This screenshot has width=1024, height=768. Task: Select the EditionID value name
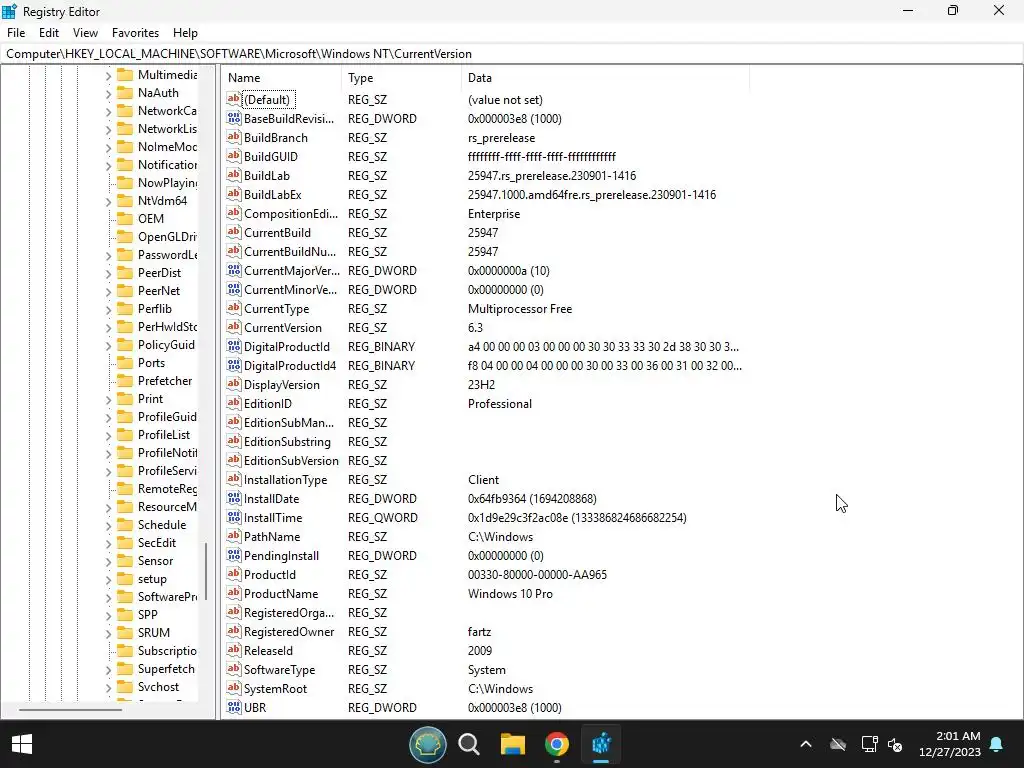268,404
